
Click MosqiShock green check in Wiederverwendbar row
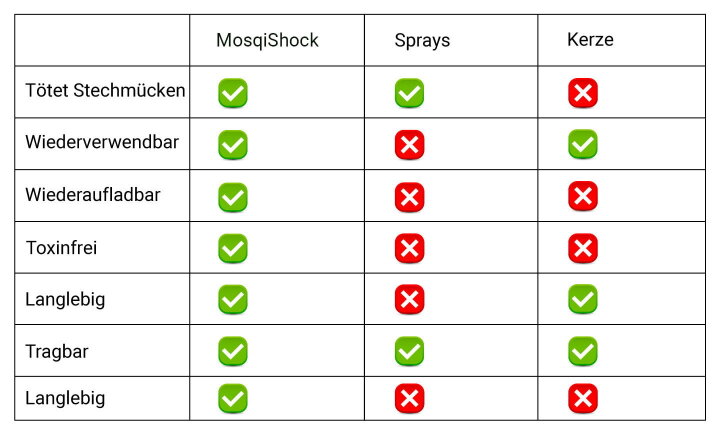click(233, 145)
